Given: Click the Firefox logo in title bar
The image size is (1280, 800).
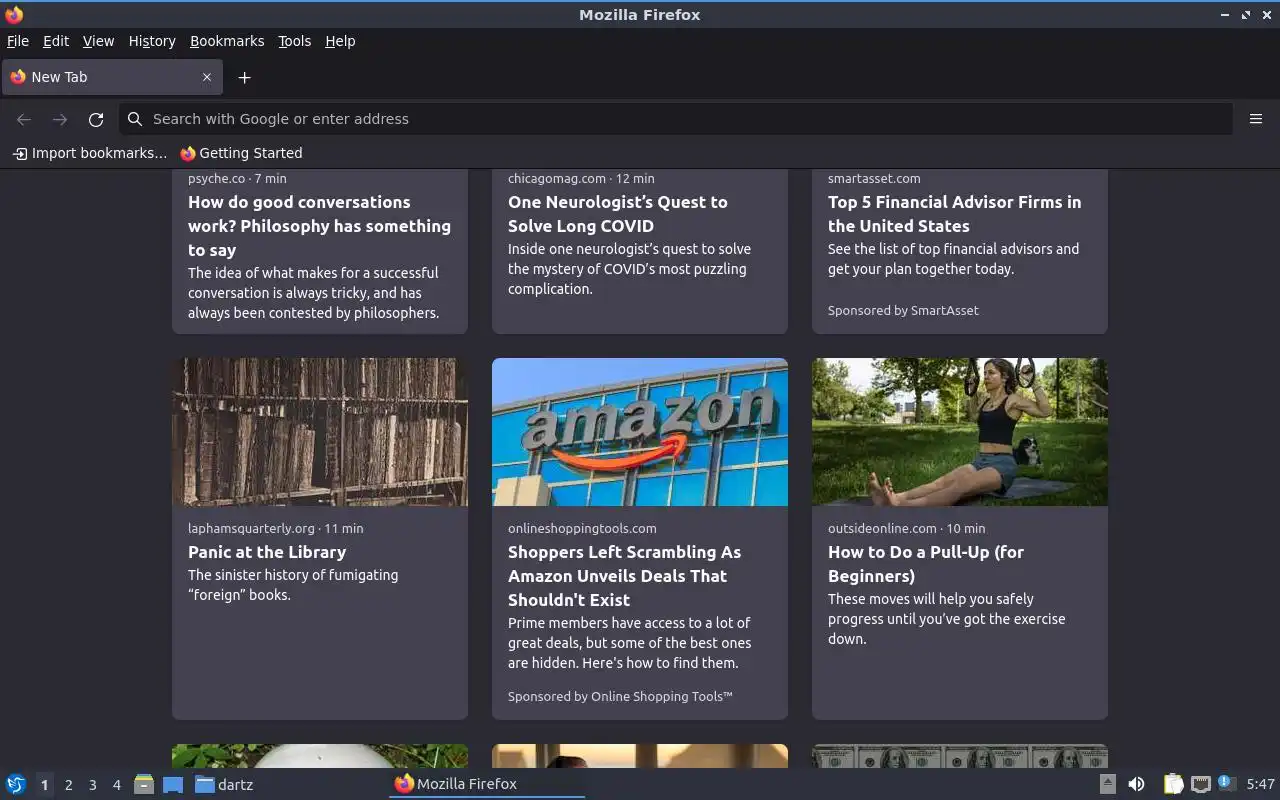Looking at the screenshot, I should click(14, 15).
